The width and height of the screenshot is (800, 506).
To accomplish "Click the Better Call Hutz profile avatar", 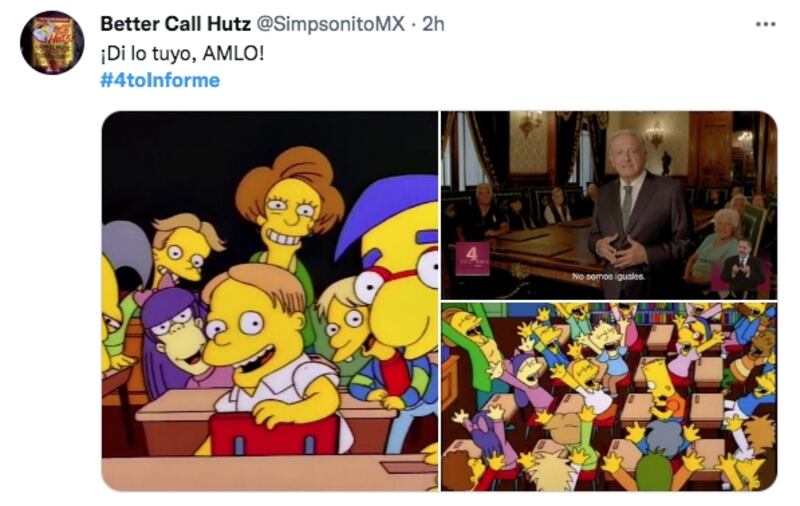I will click(52, 42).
